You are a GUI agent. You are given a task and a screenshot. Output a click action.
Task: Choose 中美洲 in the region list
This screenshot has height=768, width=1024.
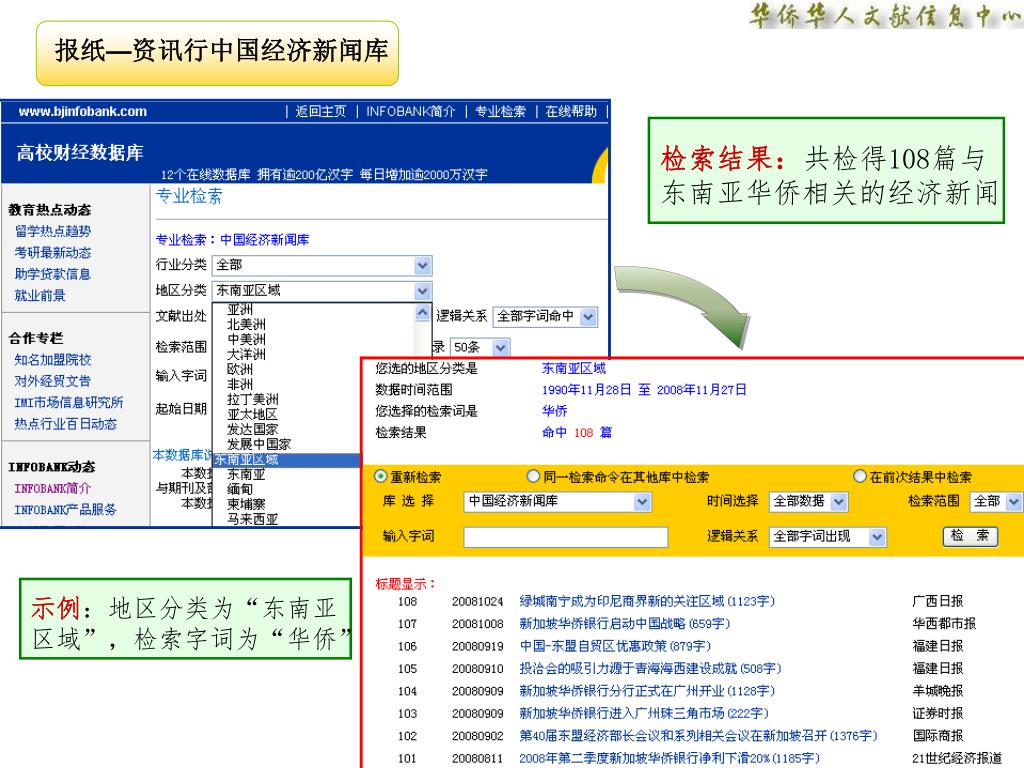(246, 340)
